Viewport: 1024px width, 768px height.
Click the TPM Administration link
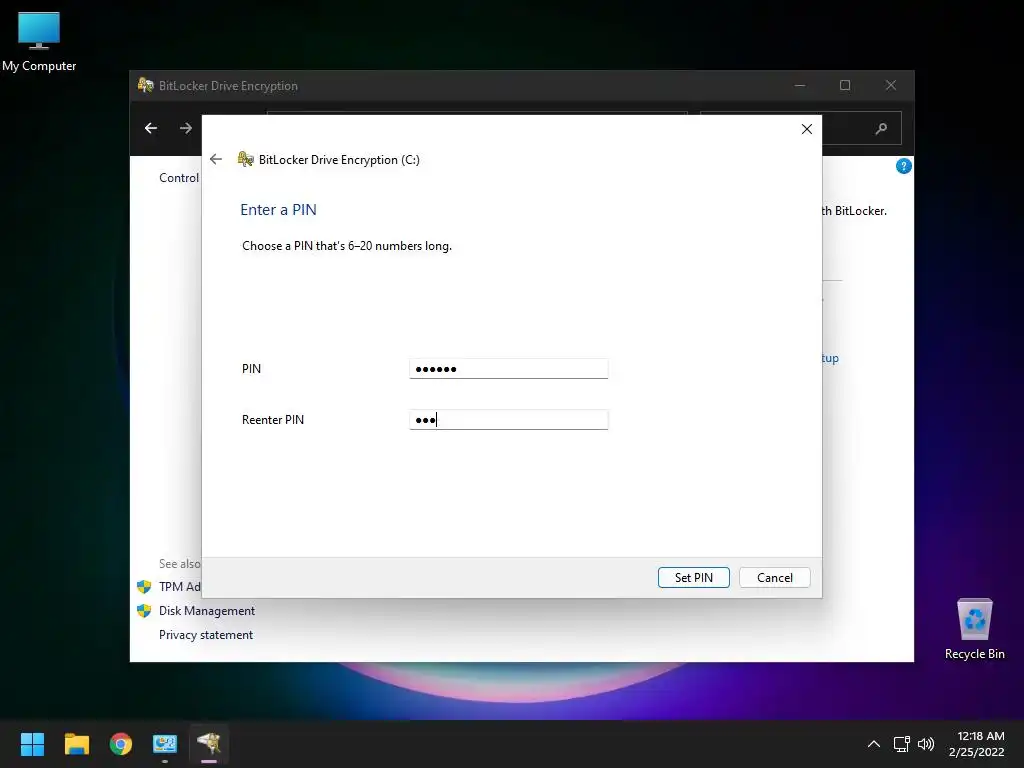coord(180,586)
